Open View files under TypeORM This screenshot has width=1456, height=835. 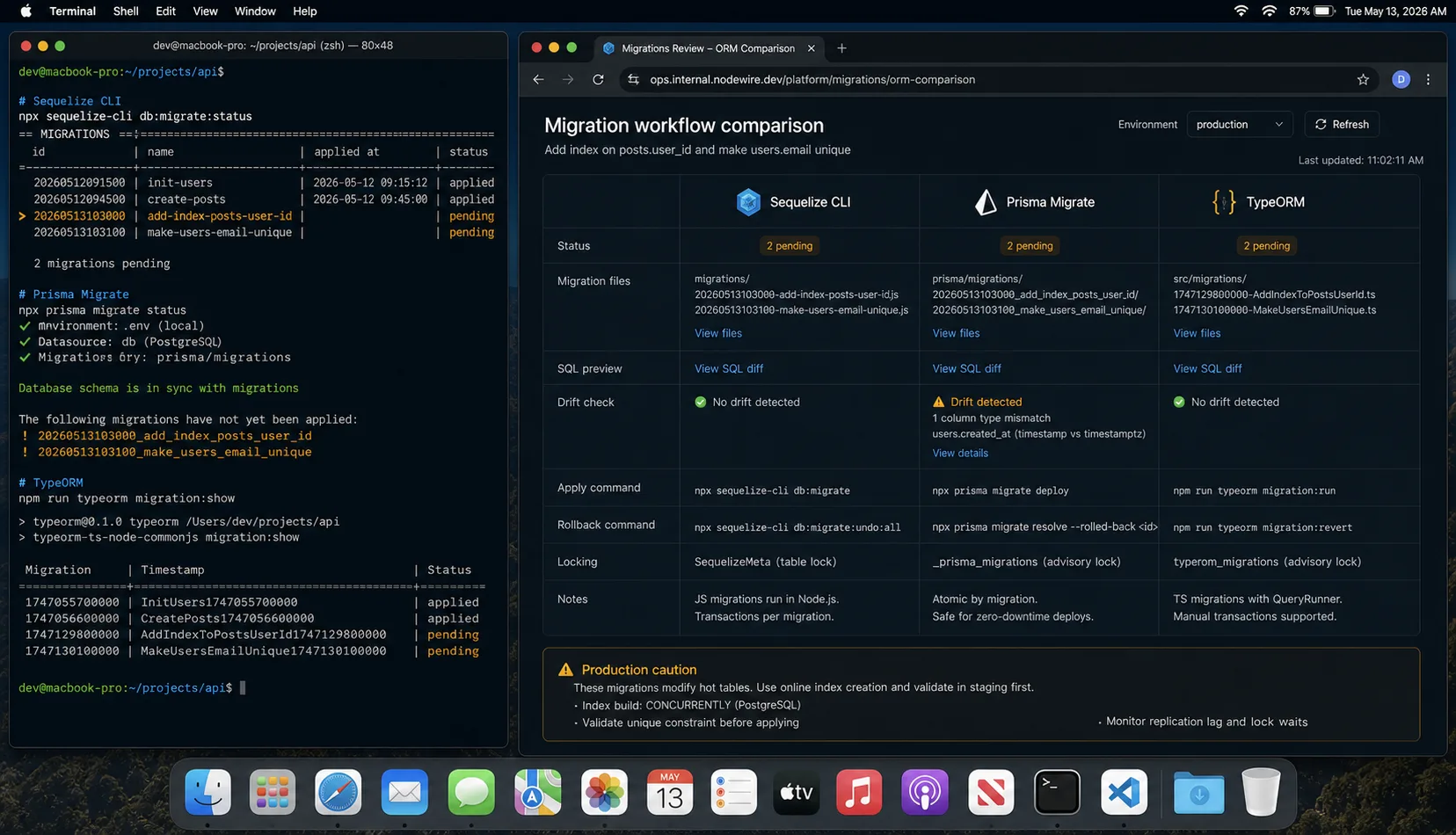(1197, 333)
